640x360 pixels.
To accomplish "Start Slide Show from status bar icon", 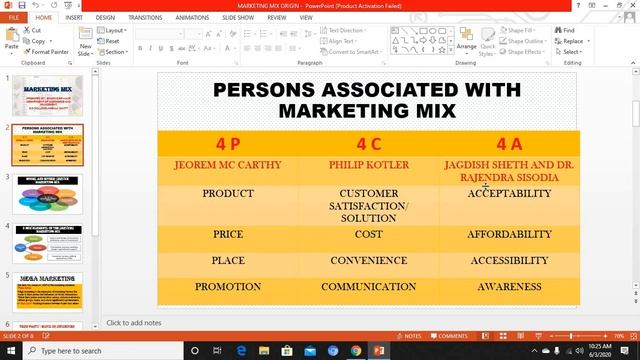I will 538,336.
